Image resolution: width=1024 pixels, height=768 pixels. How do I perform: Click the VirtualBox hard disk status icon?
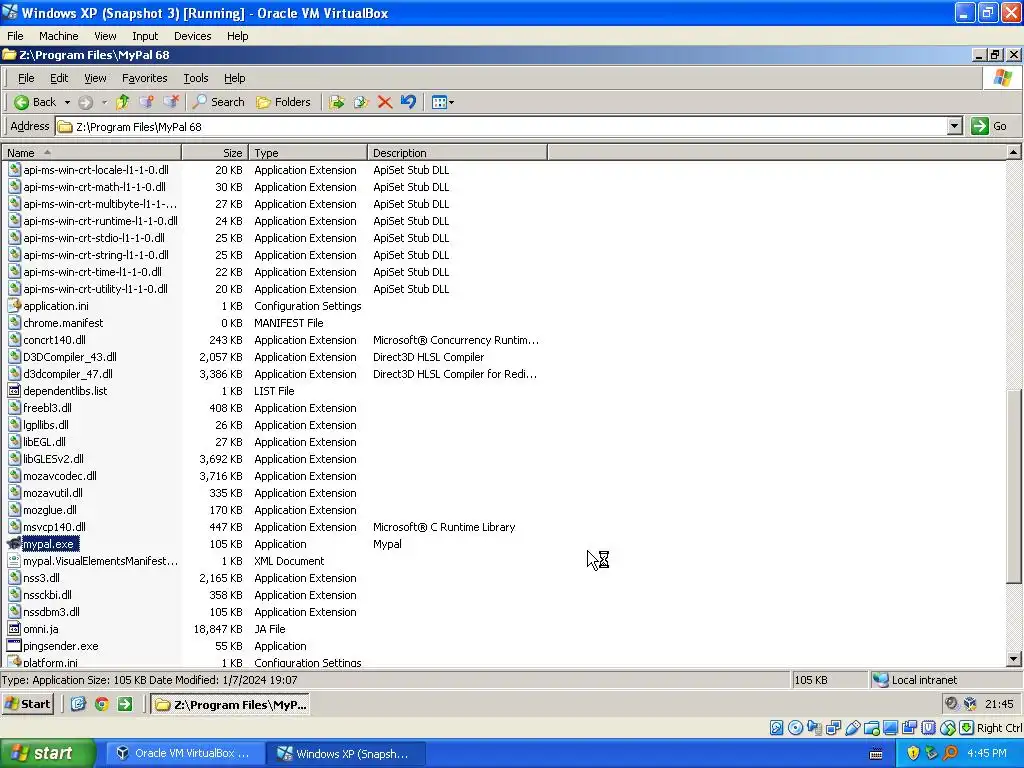point(776,728)
